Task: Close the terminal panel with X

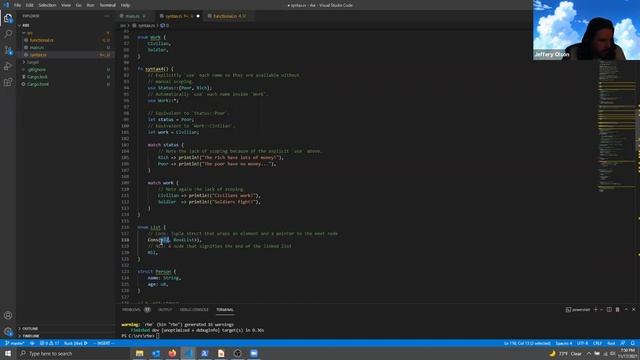Action: click(633, 310)
